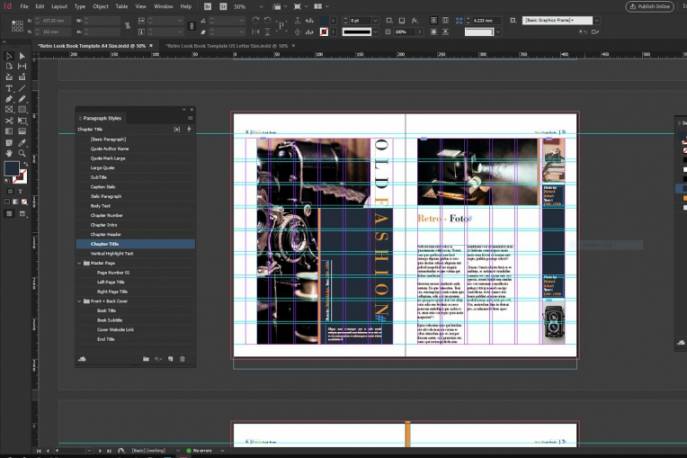Activate the Direct Selection arrow tool
Viewport: 687px width, 458px height.
point(22,56)
